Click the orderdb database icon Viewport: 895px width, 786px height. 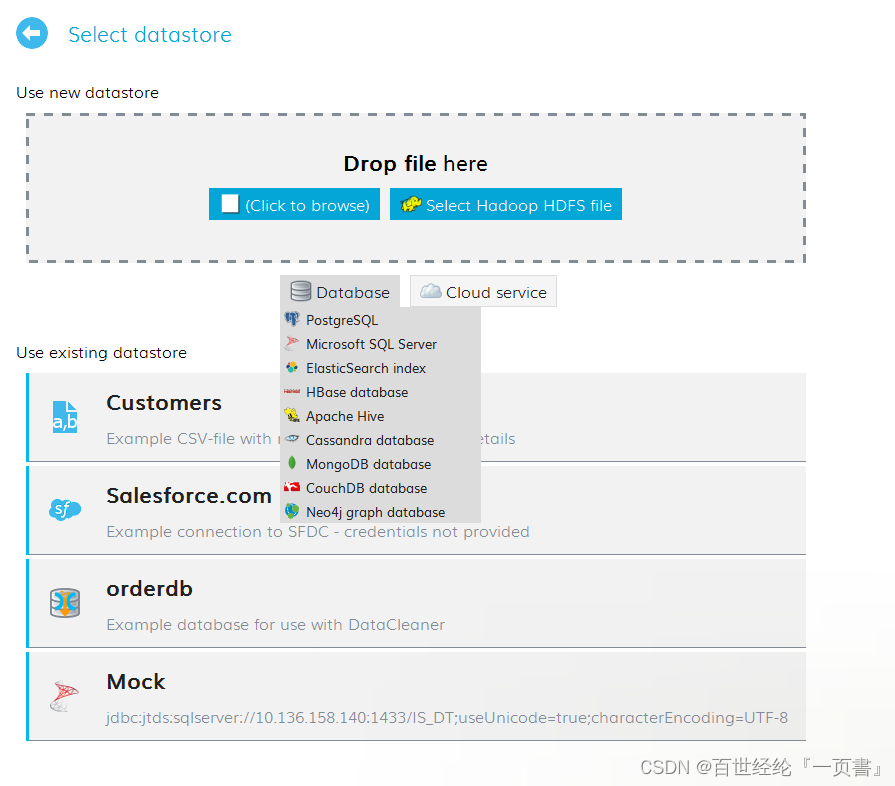click(65, 603)
